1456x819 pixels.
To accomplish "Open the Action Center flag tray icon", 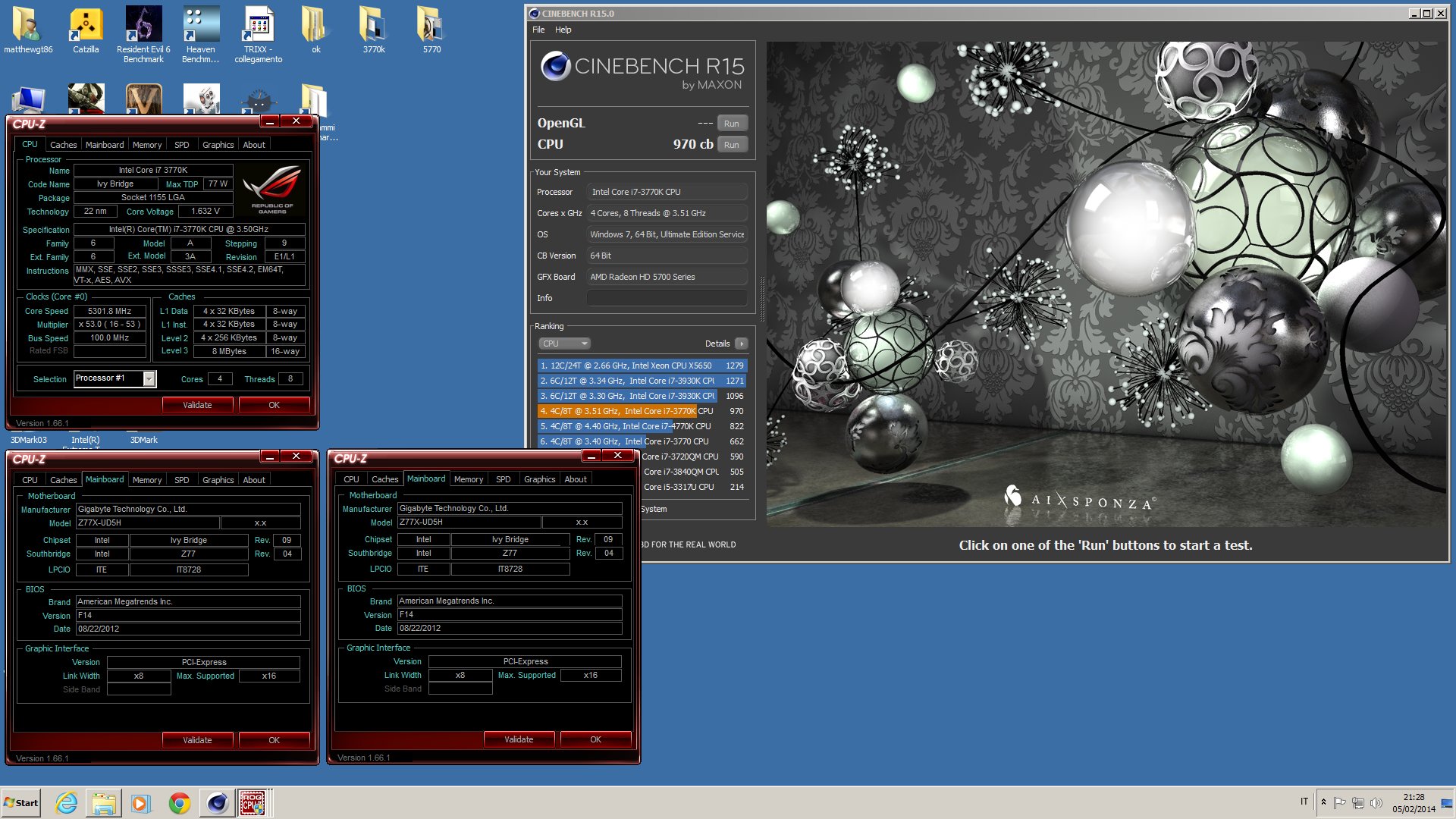I will click(1339, 802).
